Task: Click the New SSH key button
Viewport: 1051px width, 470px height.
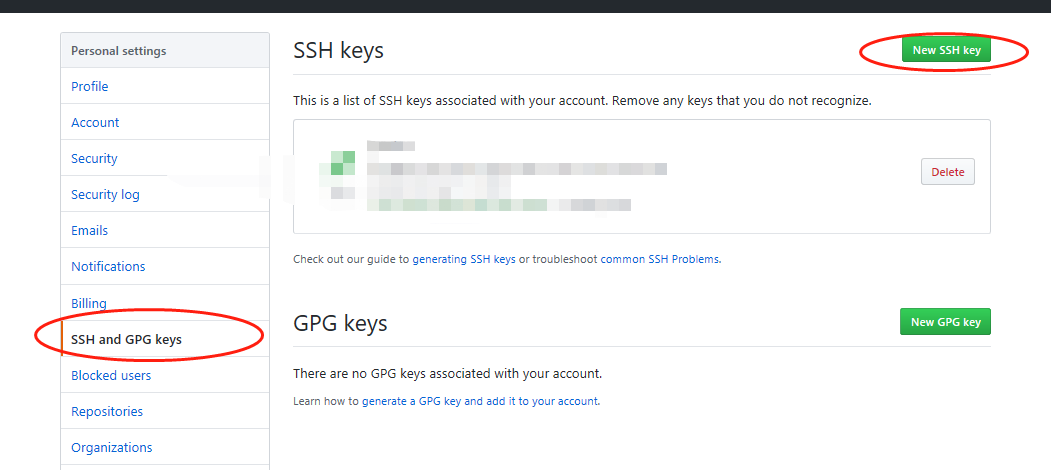Action: point(946,50)
